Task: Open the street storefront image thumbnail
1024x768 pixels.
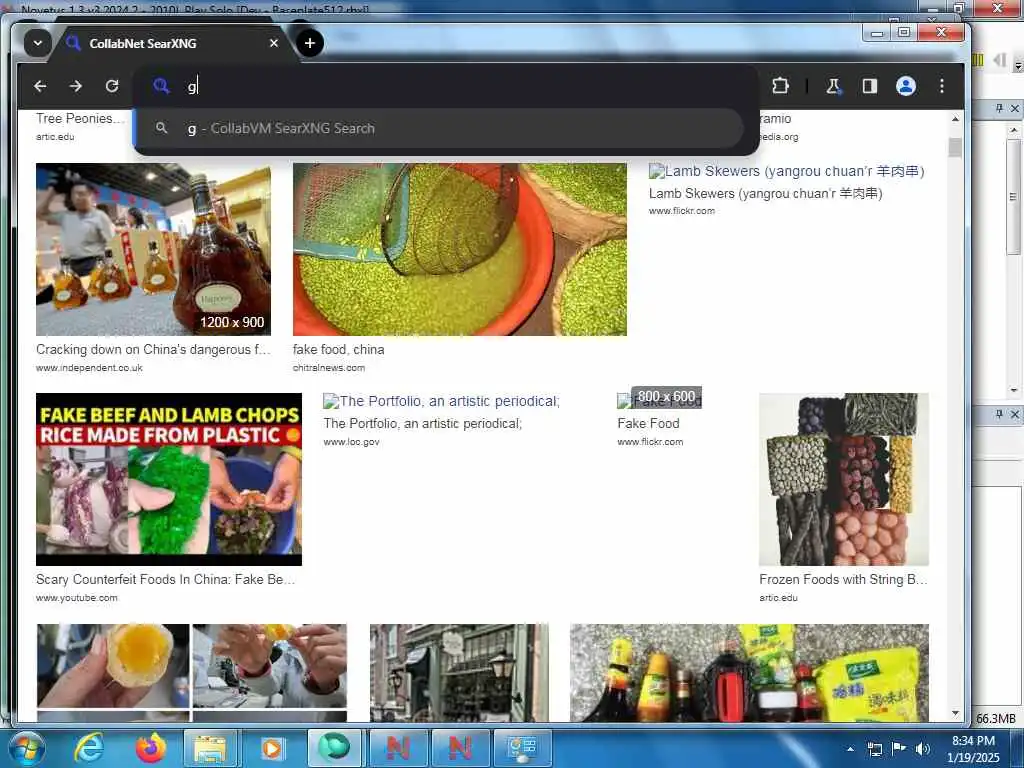Action: [460, 673]
